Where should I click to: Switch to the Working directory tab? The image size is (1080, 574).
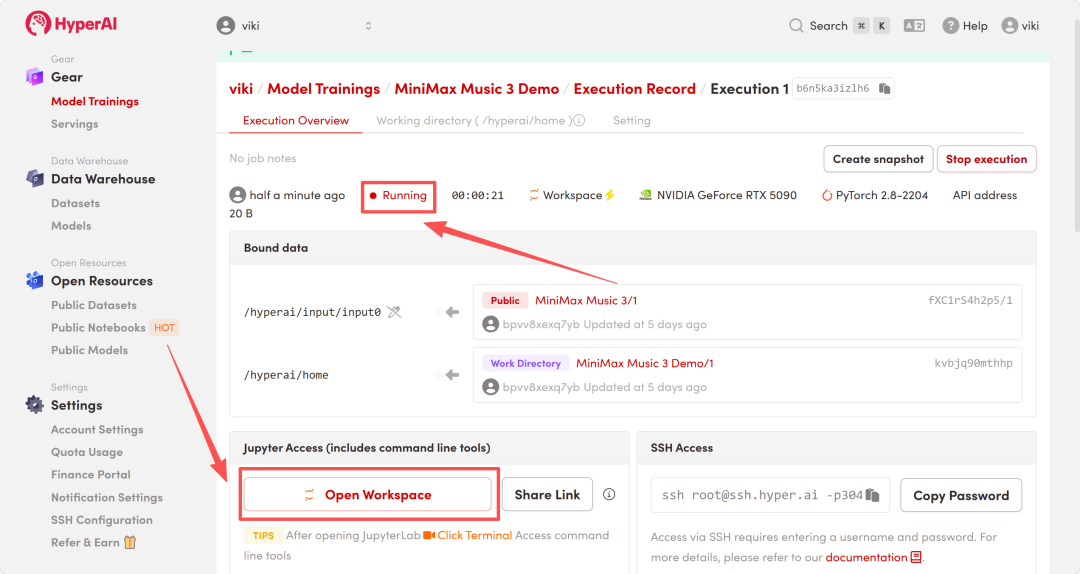point(474,121)
